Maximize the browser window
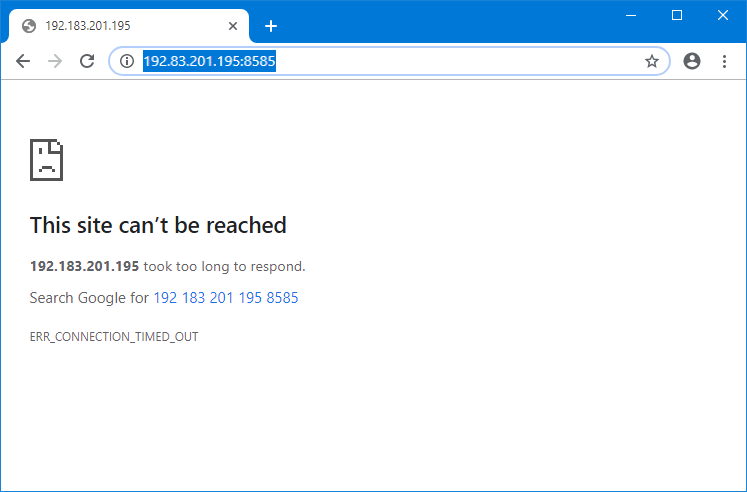The height and width of the screenshot is (492, 747). 676,15
